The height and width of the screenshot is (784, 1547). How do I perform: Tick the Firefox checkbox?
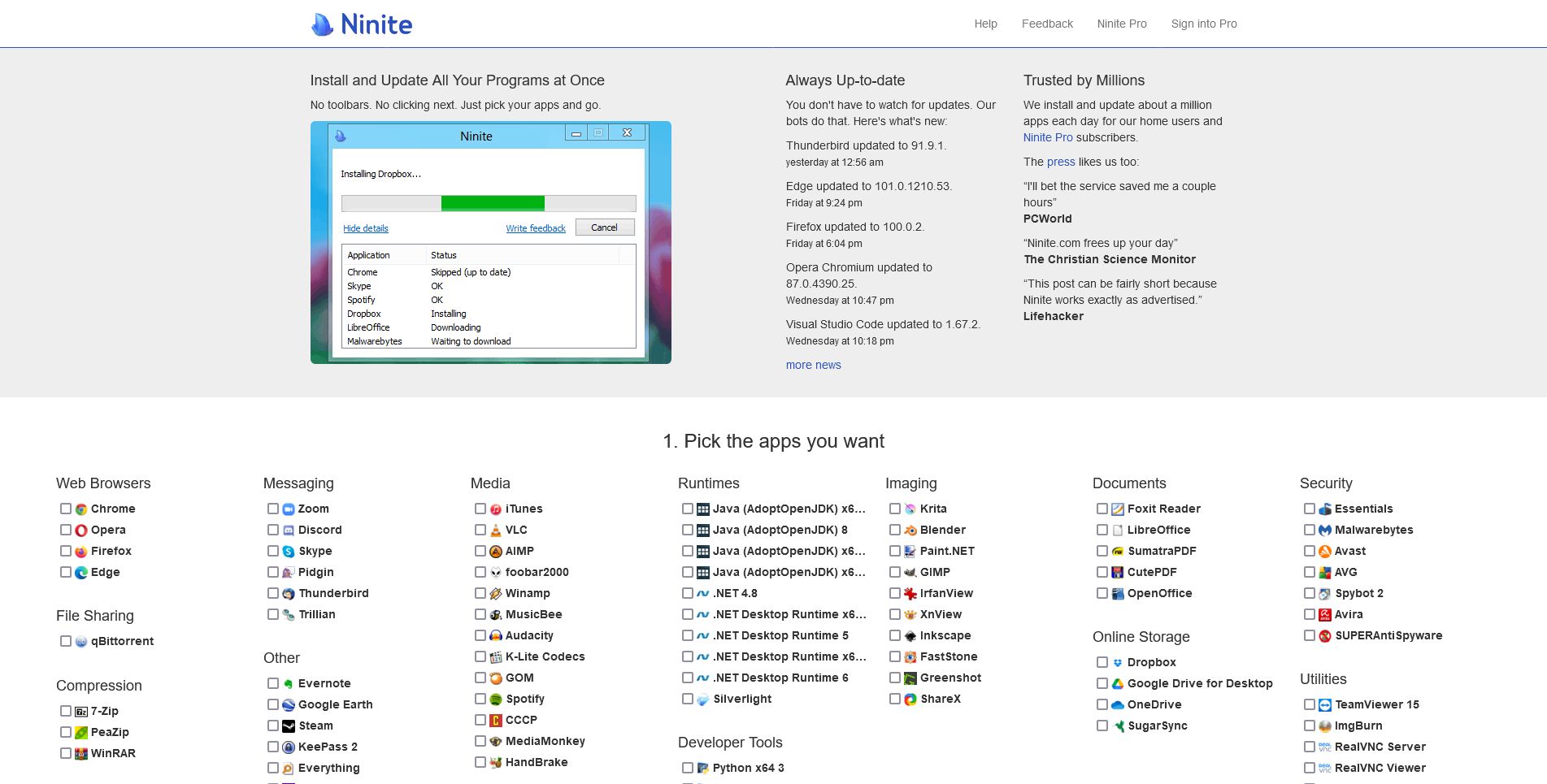point(66,551)
